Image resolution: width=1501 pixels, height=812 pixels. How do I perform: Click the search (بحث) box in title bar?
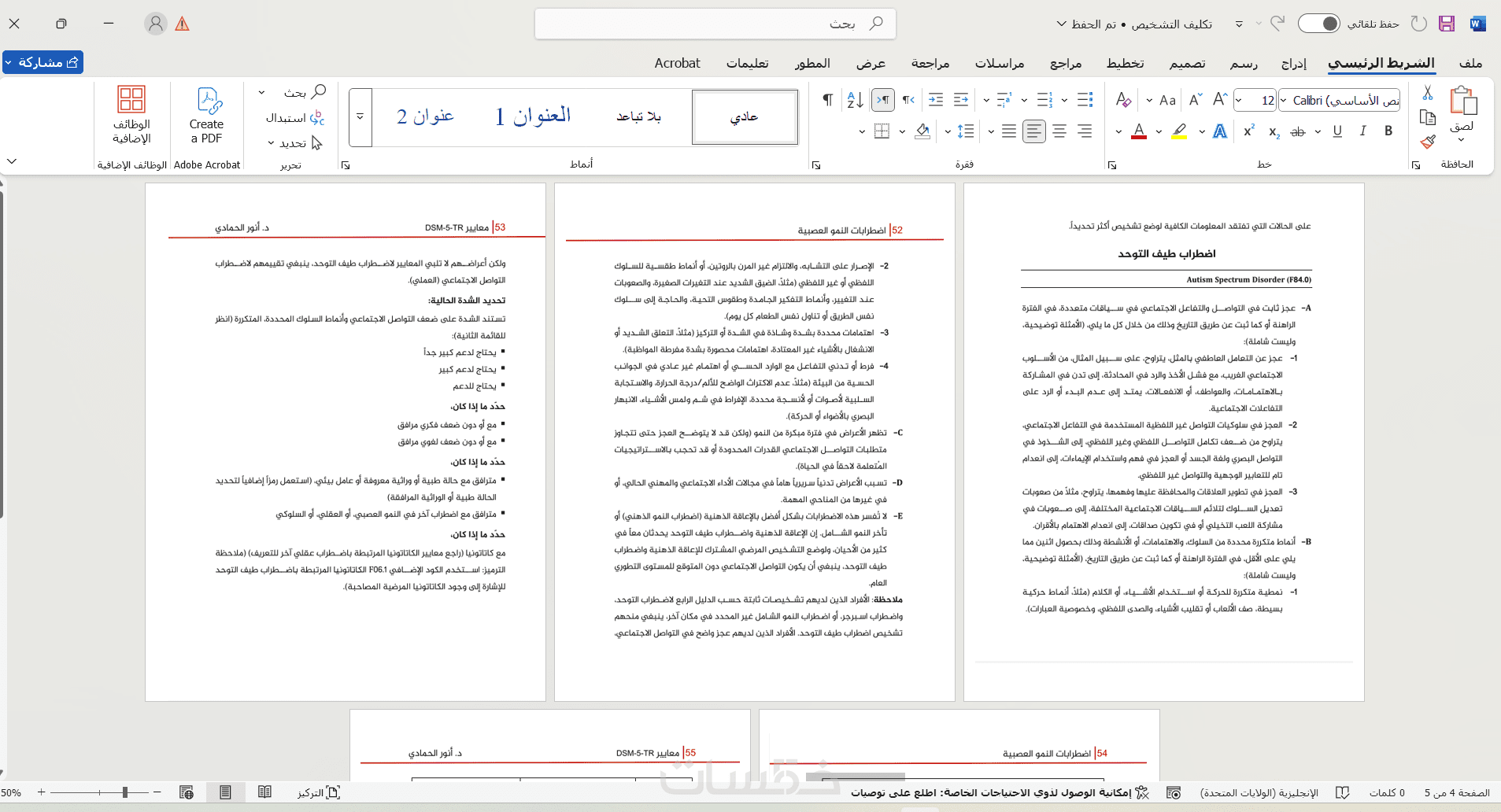pos(715,24)
